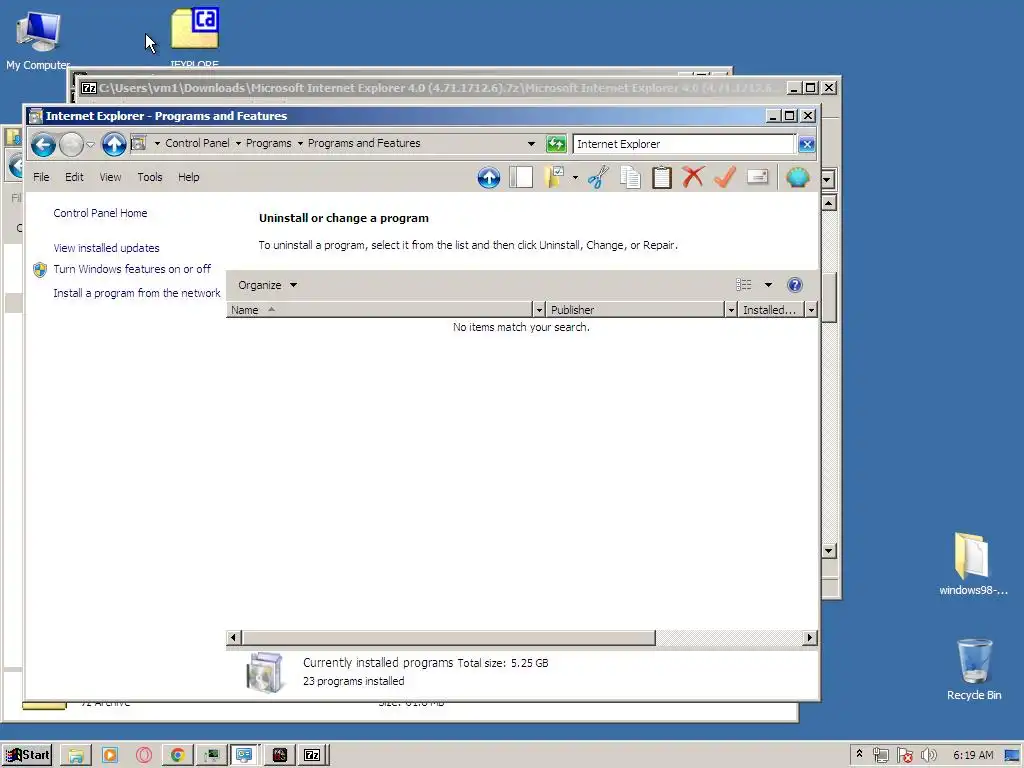Image resolution: width=1024 pixels, height=768 pixels.
Task: Open the view options dropdown arrow
Action: click(768, 285)
